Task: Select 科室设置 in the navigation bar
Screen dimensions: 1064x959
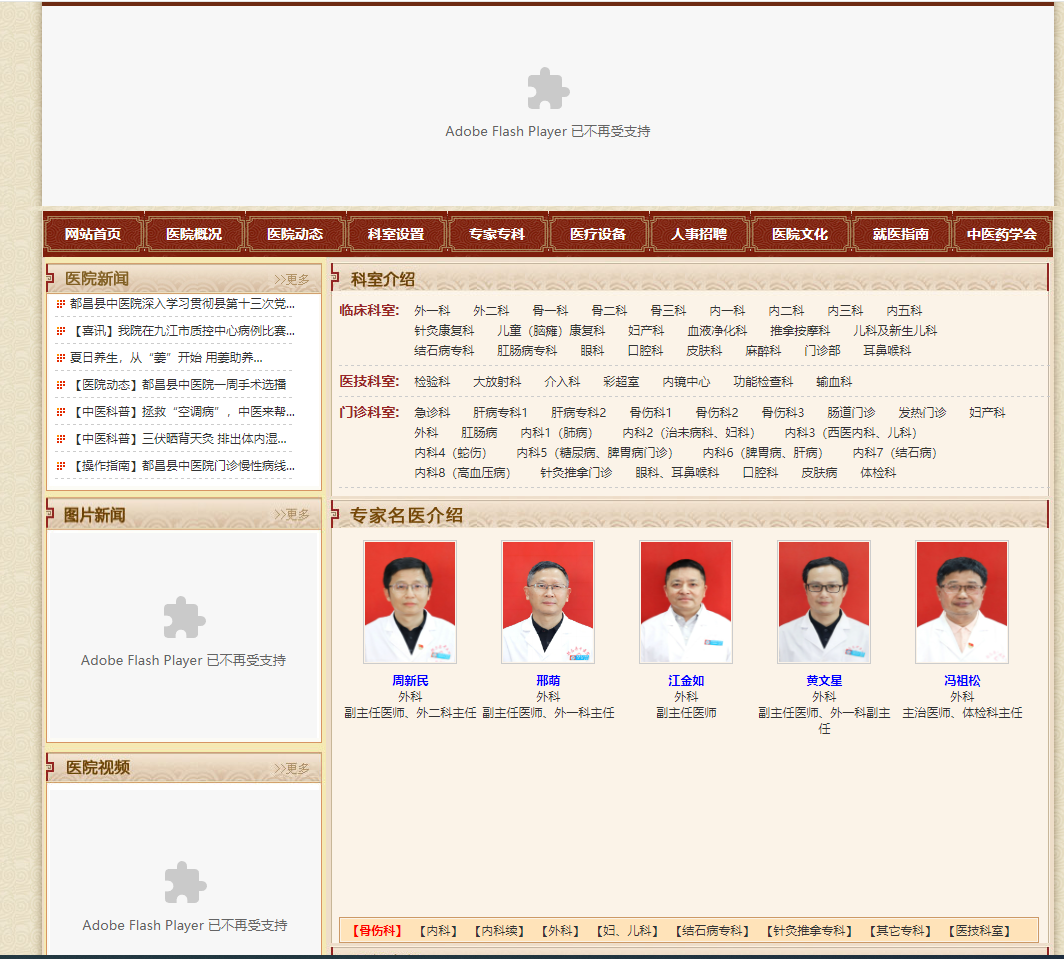Action: coord(396,234)
